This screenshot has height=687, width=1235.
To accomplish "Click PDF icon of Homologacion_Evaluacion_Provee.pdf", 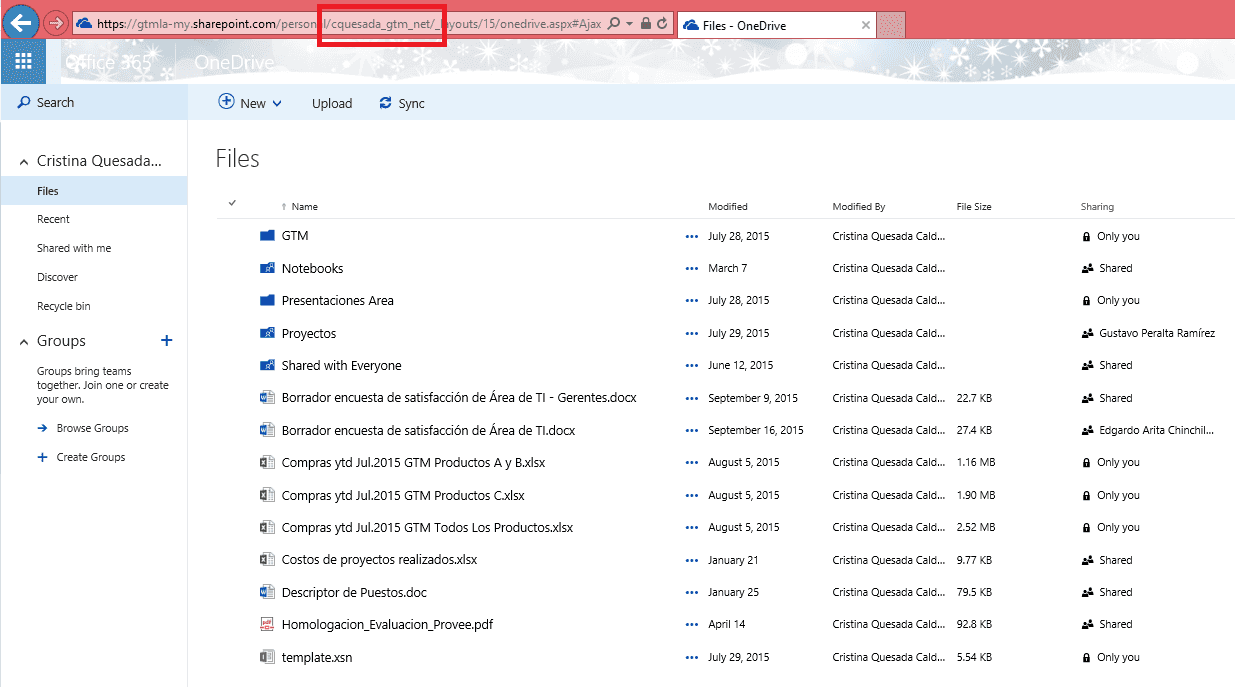I will 267,624.
